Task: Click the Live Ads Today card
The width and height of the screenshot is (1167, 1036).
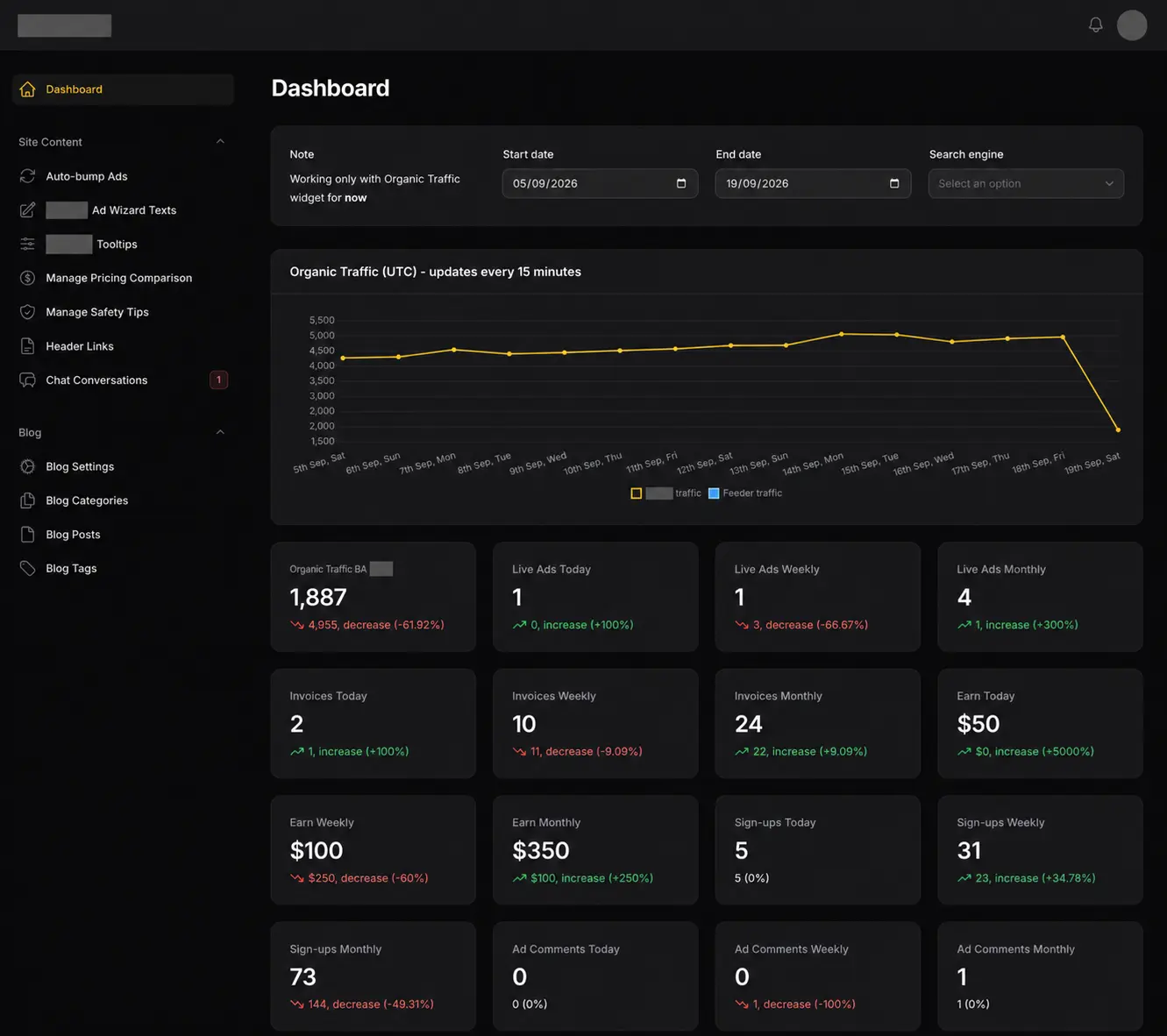Action: (595, 597)
